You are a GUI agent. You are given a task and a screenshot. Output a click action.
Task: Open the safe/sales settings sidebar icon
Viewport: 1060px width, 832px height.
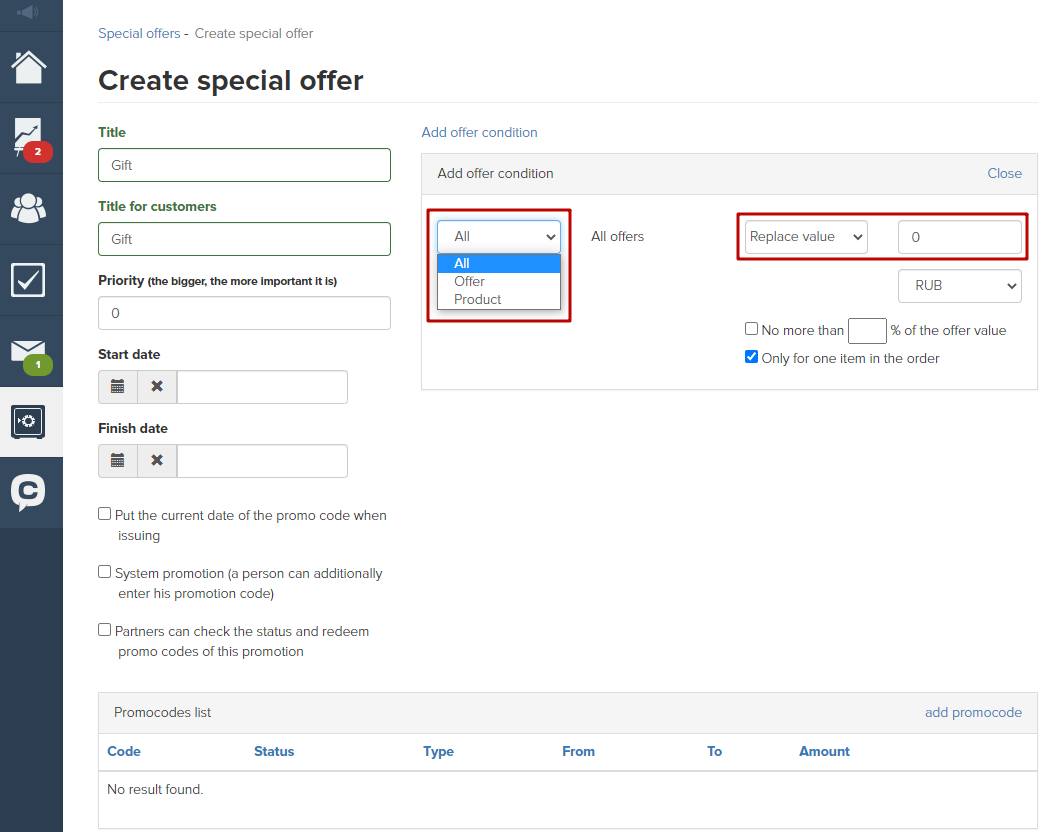pyautogui.click(x=28, y=422)
